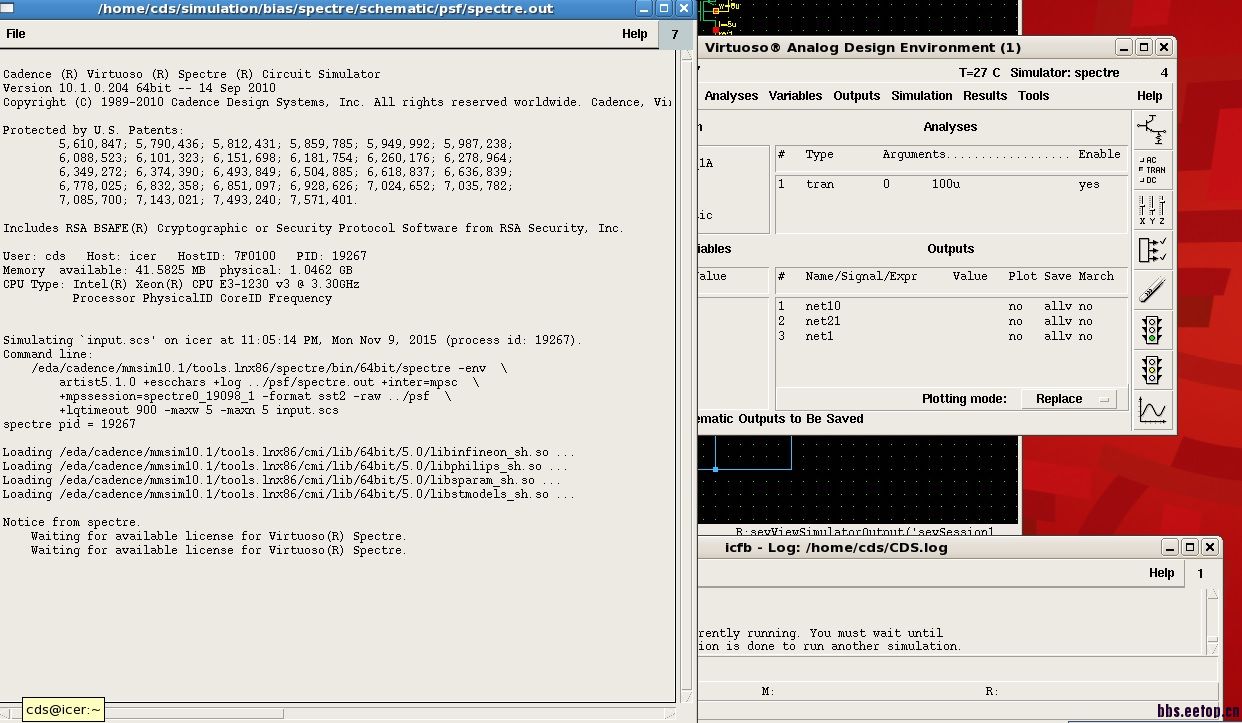Click the Delete eraser icon

pyautogui.click(x=1152, y=290)
